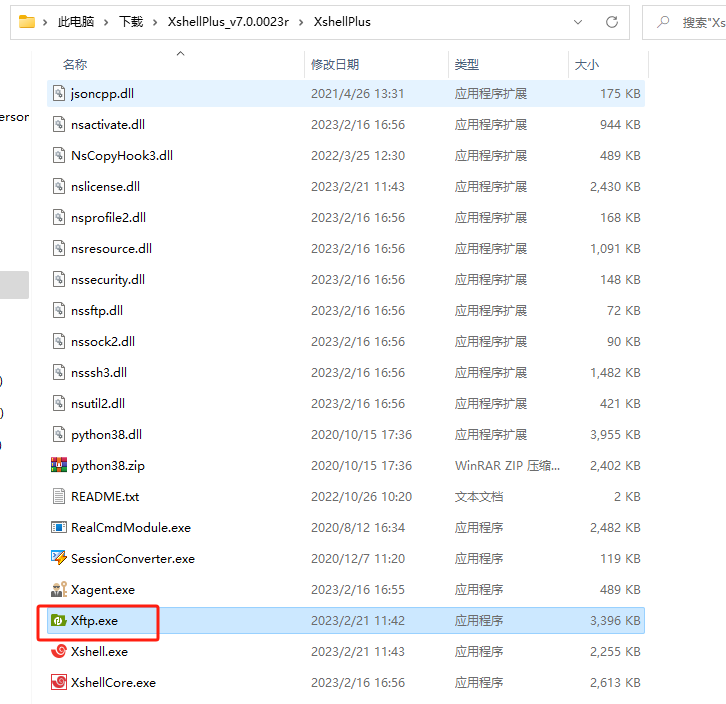Click the nsresource.dll file icon
Viewport: 726px width, 704px height.
pyautogui.click(x=59, y=248)
